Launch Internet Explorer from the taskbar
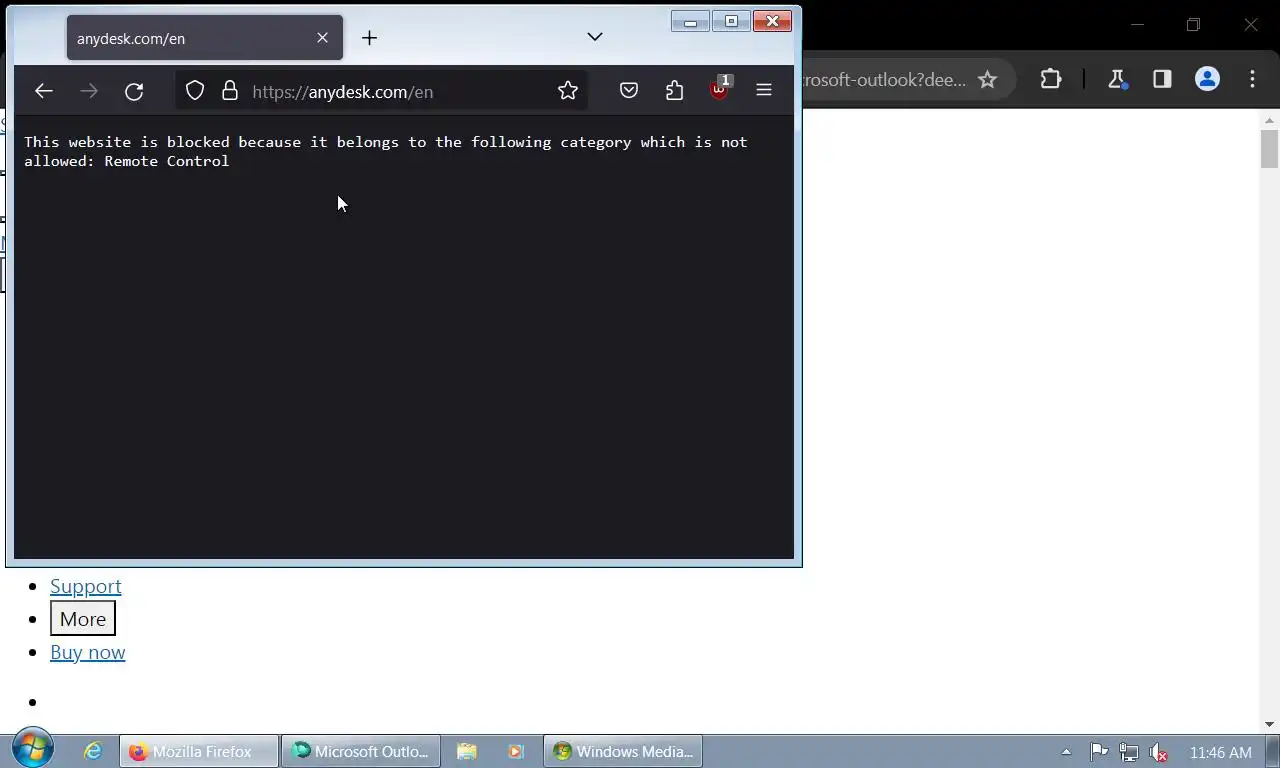 tap(93, 751)
